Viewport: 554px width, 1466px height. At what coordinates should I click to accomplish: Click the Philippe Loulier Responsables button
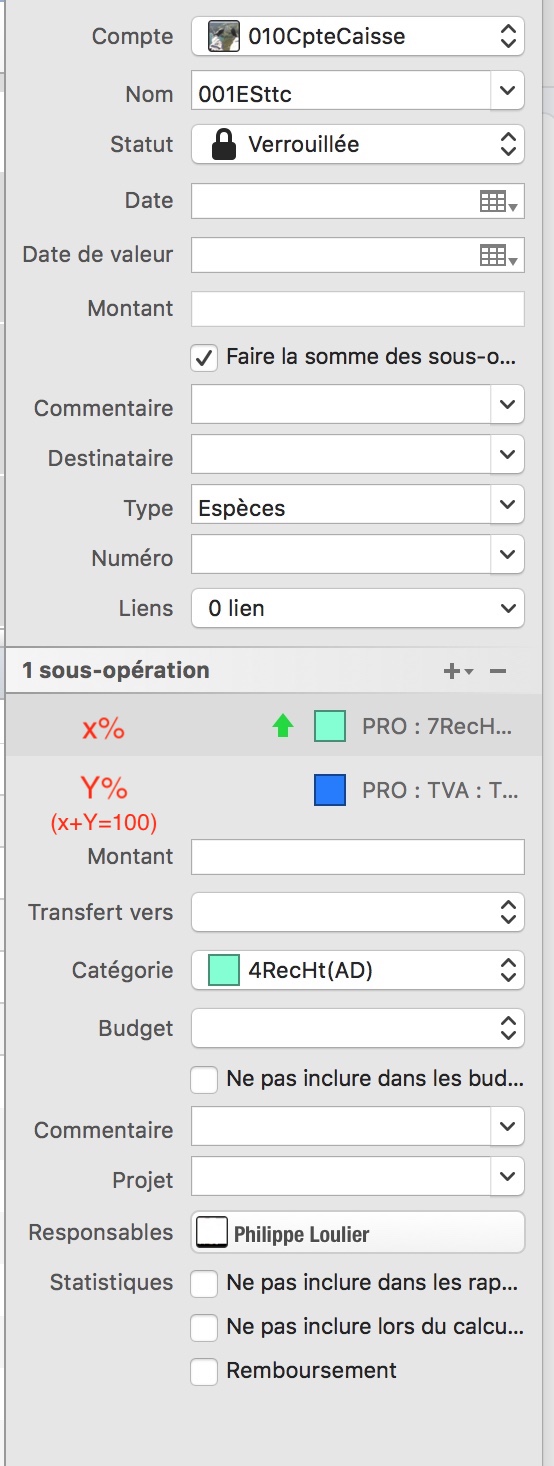(358, 1232)
